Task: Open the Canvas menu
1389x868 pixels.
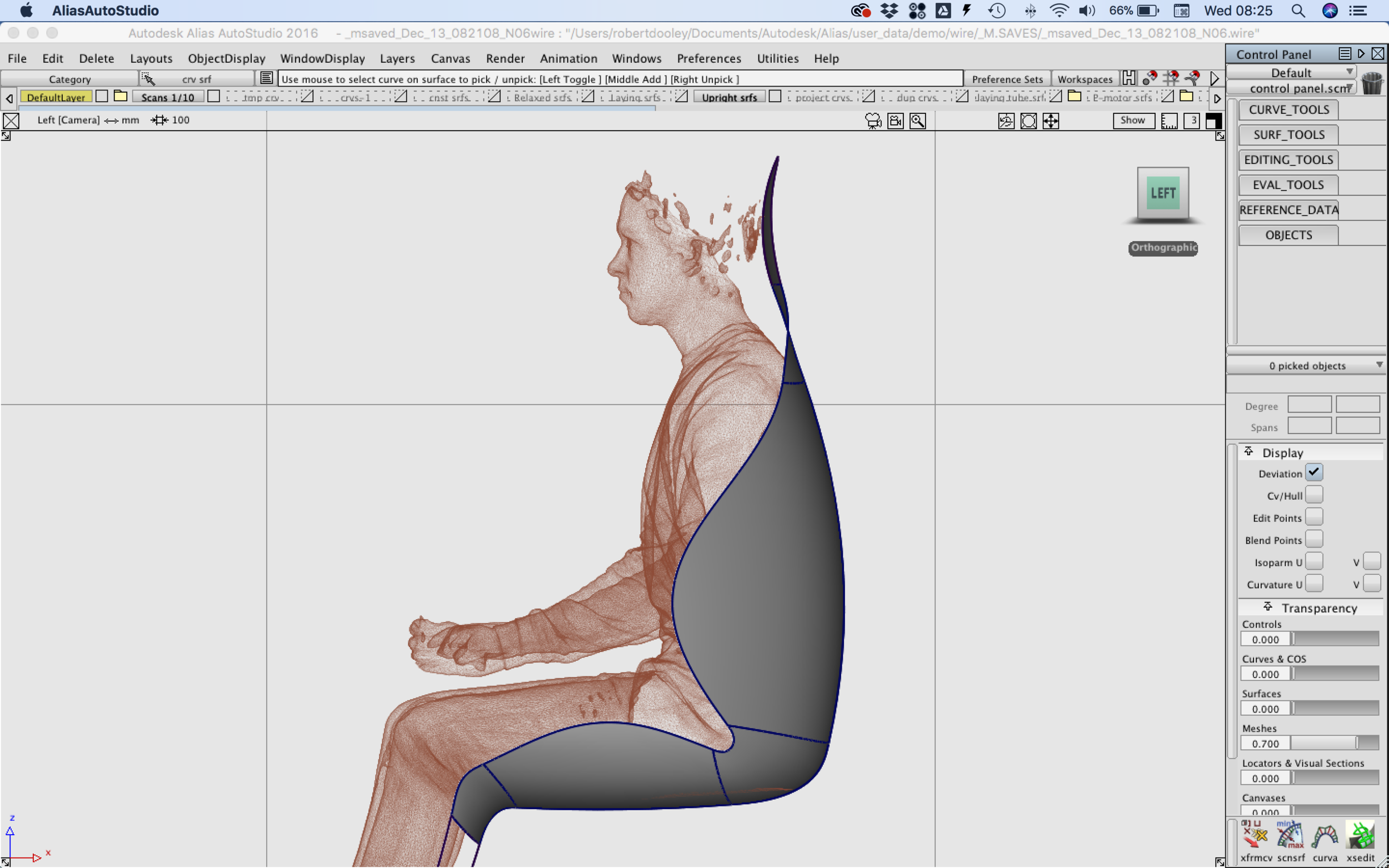Action: pos(450,58)
